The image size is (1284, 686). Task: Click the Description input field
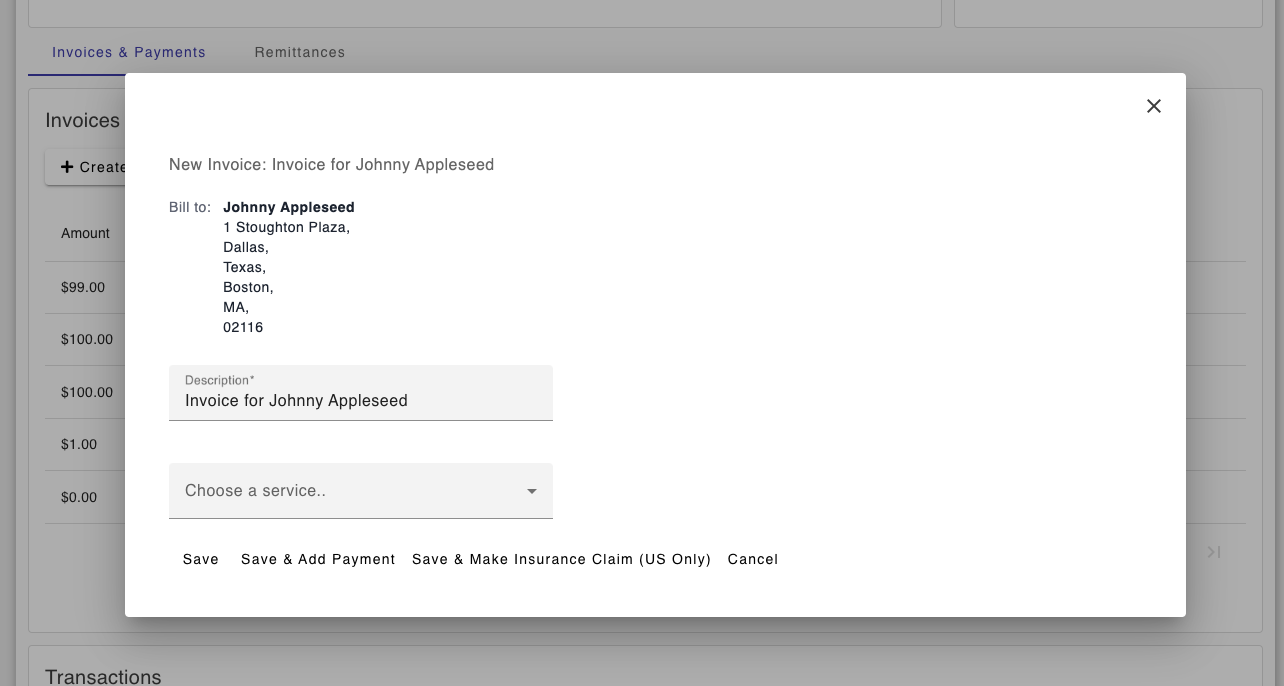(x=360, y=400)
